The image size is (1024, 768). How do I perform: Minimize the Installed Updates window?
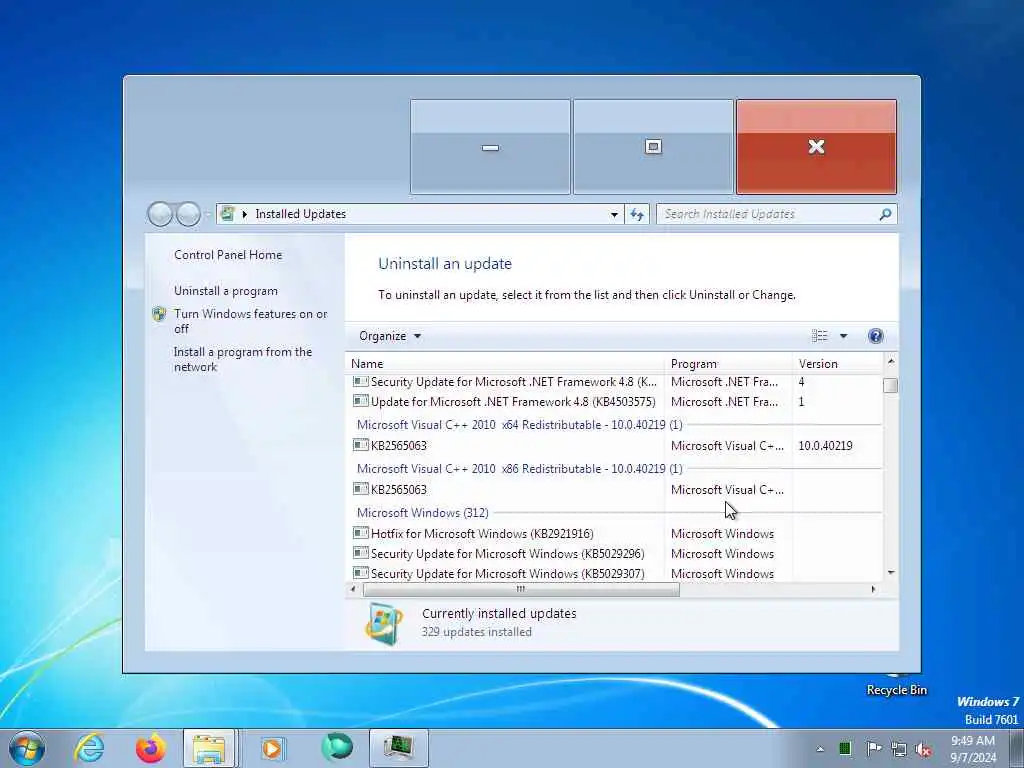490,147
